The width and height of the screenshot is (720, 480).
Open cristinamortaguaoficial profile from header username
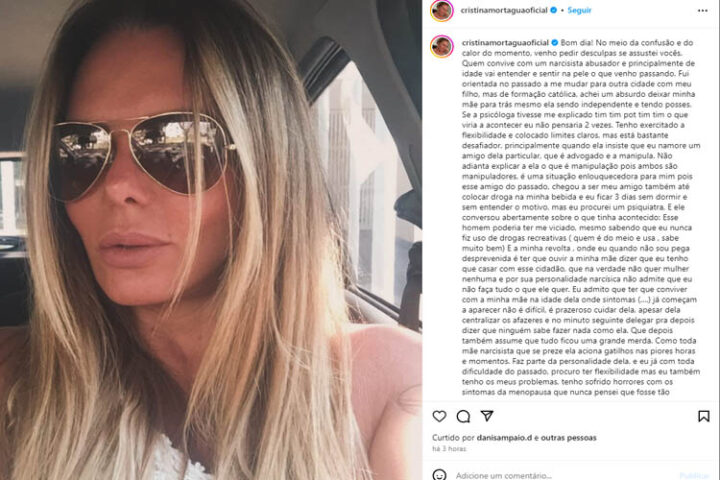(504, 10)
